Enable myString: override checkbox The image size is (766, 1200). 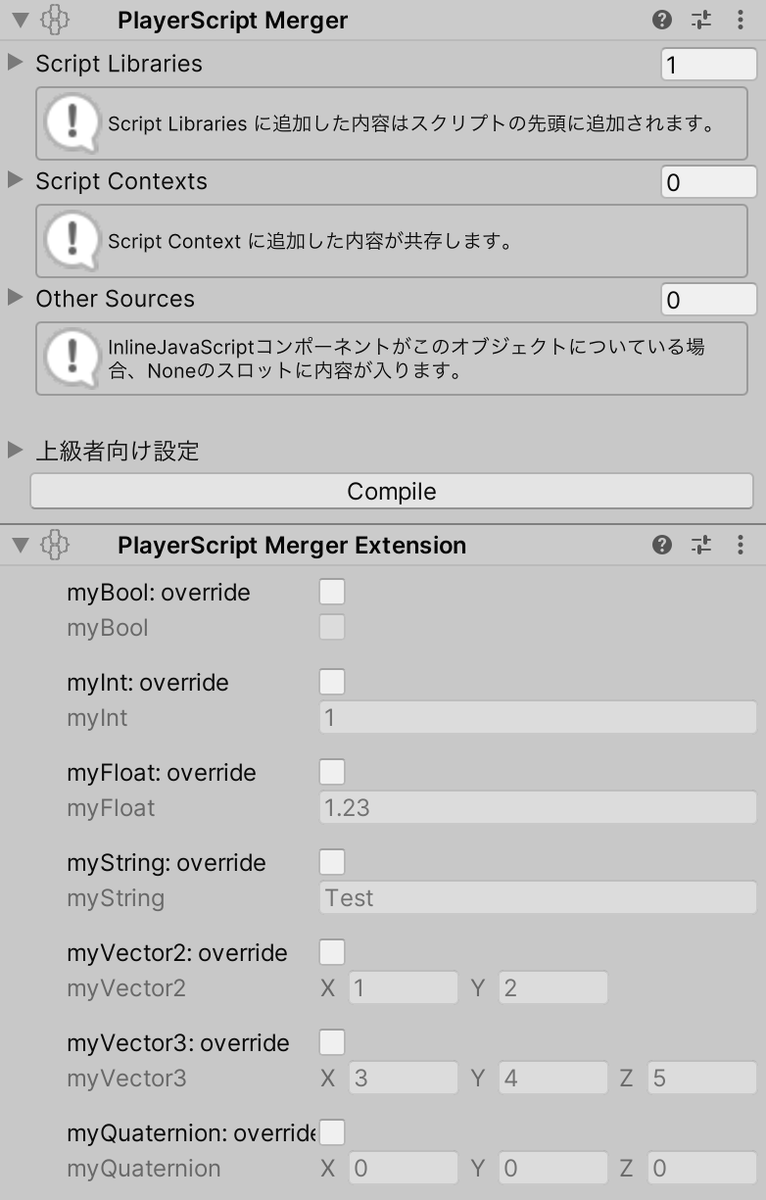(332, 862)
